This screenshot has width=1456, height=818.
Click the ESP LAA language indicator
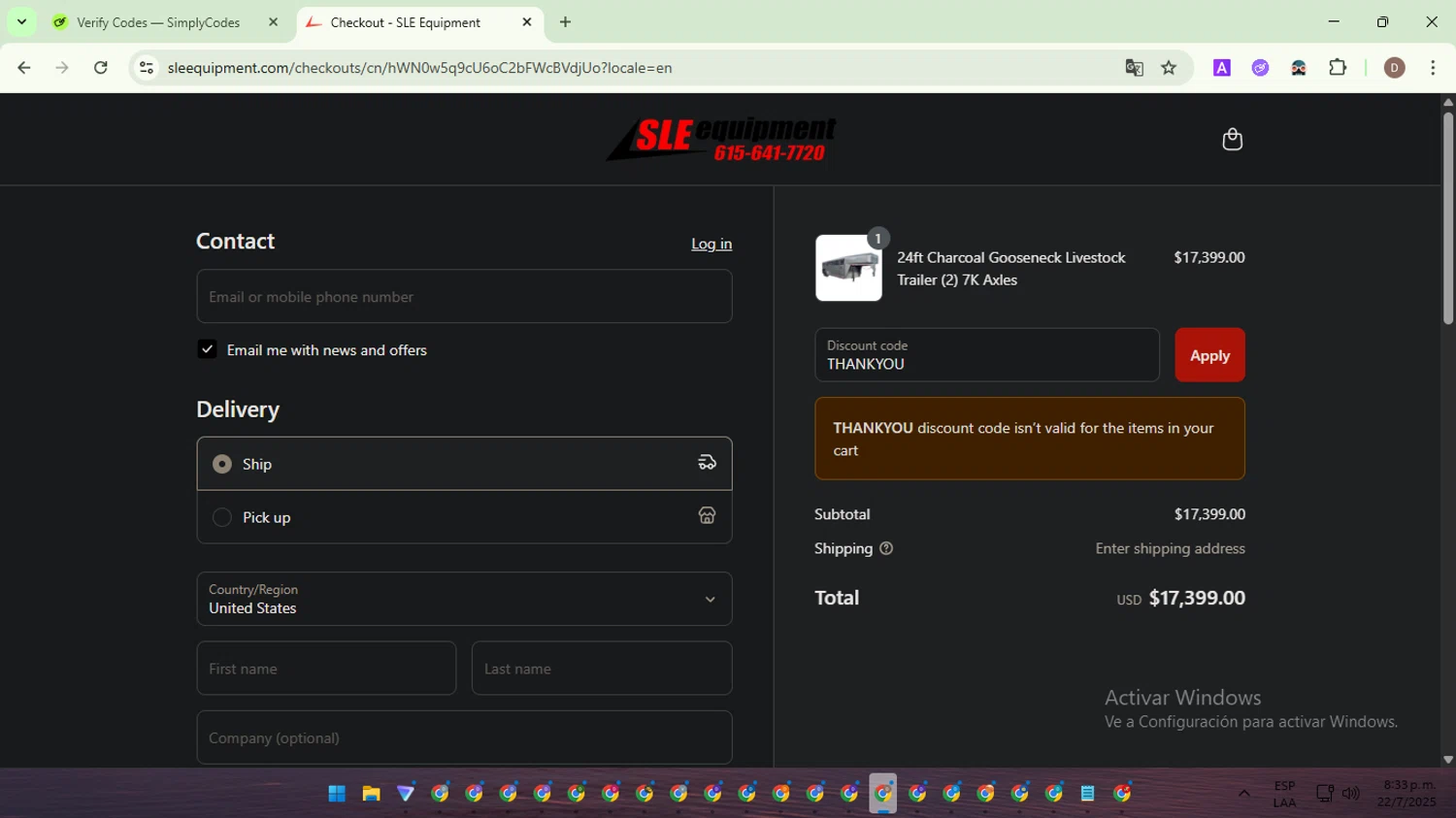click(x=1284, y=794)
